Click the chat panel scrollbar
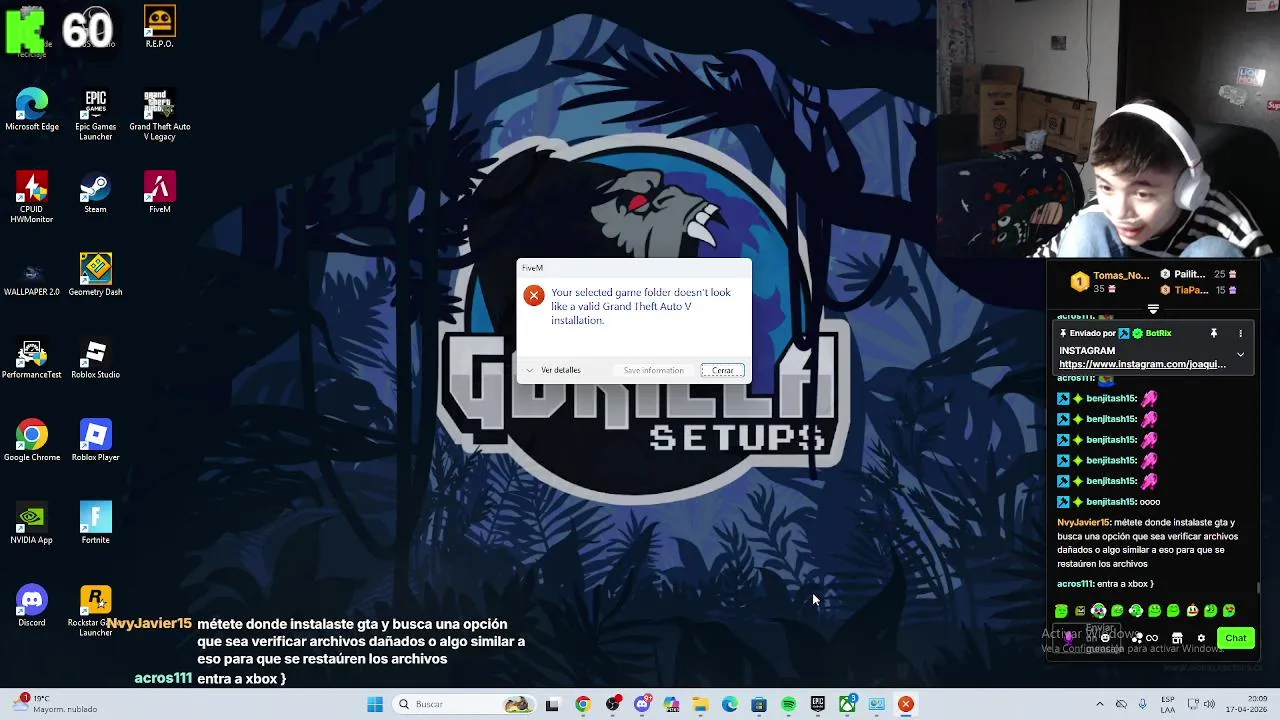Image resolution: width=1280 pixels, height=720 pixels. tap(1258, 589)
